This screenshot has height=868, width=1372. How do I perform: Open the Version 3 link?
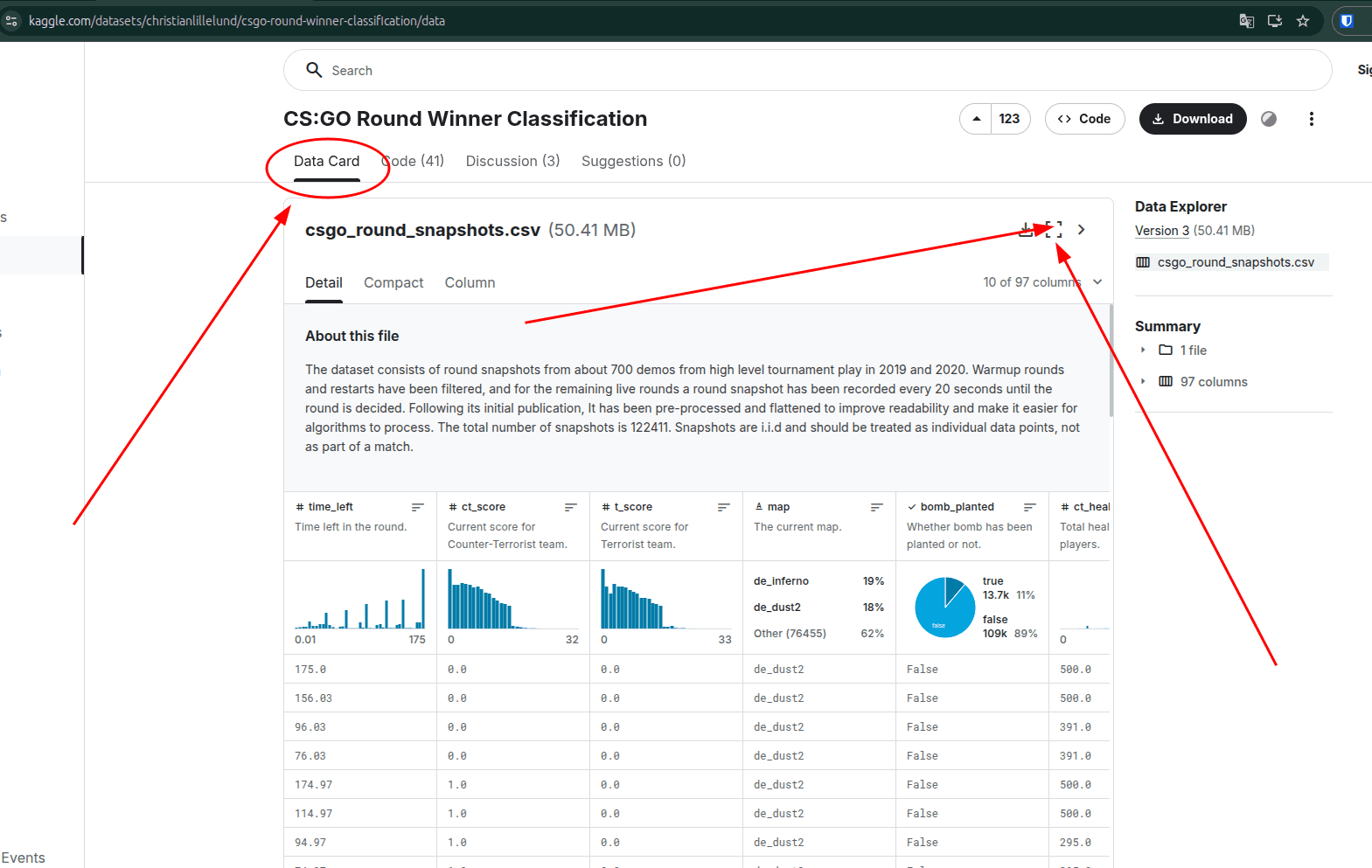pos(1161,231)
